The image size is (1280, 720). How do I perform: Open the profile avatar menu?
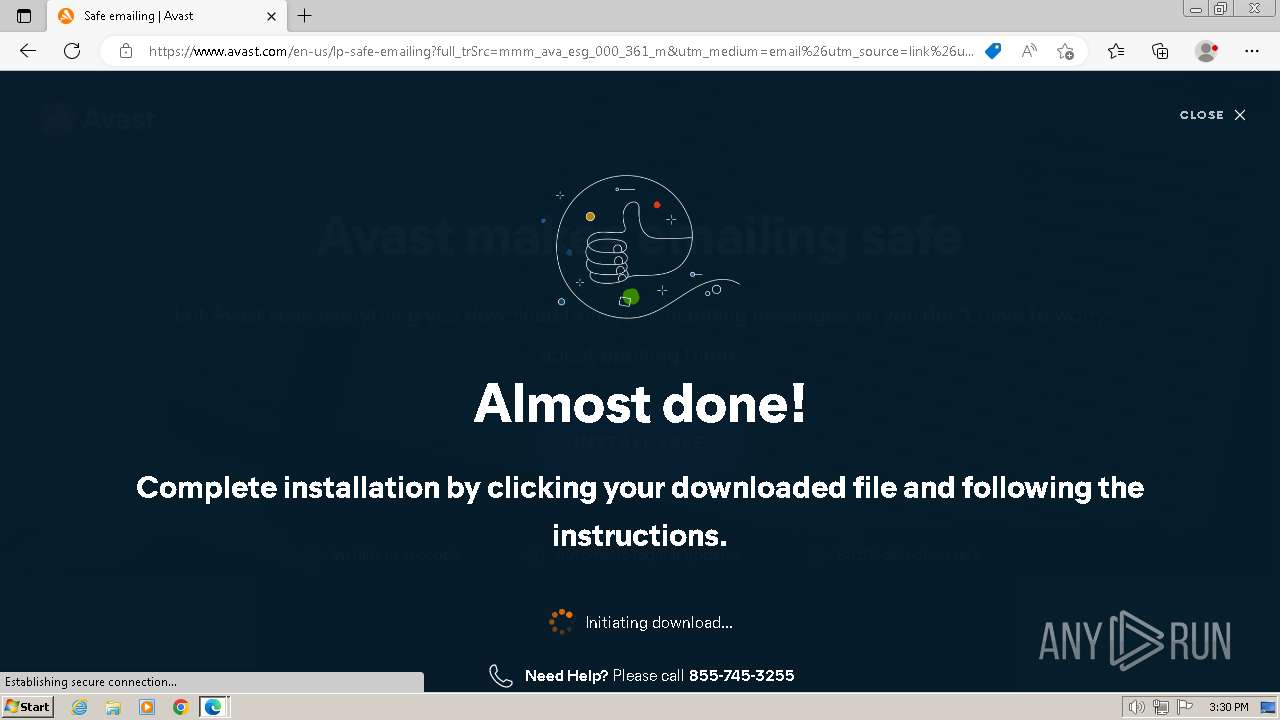click(1206, 51)
